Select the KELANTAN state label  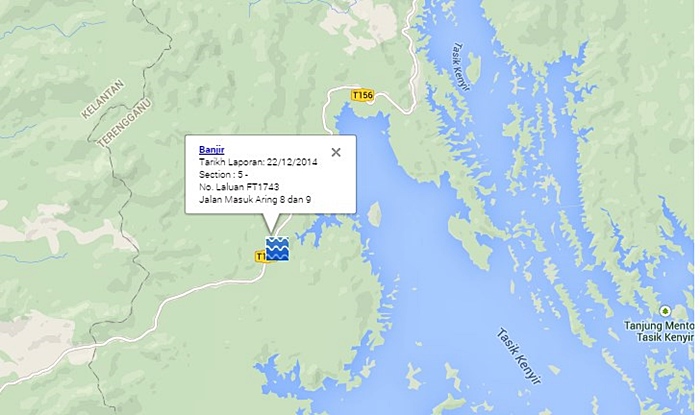pyautogui.click(x=102, y=99)
